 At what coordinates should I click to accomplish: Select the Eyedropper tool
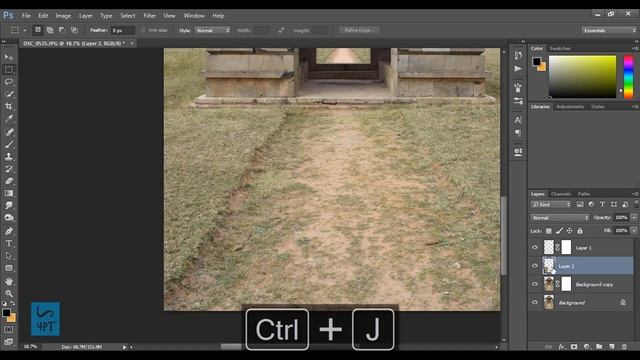point(9,118)
